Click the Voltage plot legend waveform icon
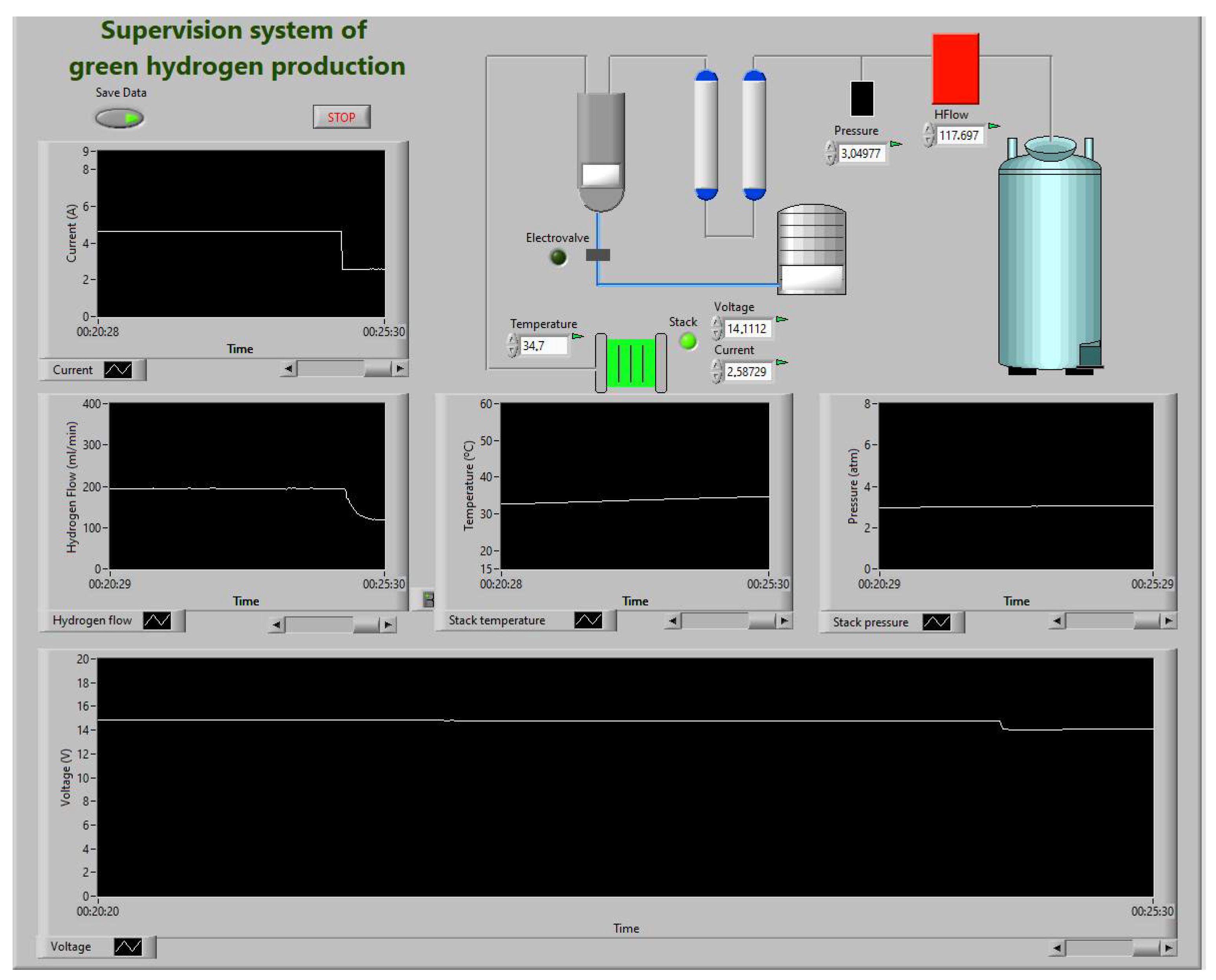Image resolution: width=1216 pixels, height=980 pixels. point(128,947)
